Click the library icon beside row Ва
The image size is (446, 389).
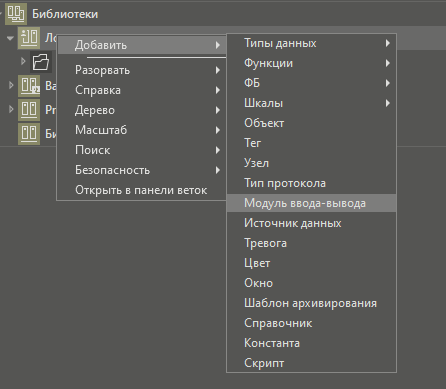pos(29,86)
